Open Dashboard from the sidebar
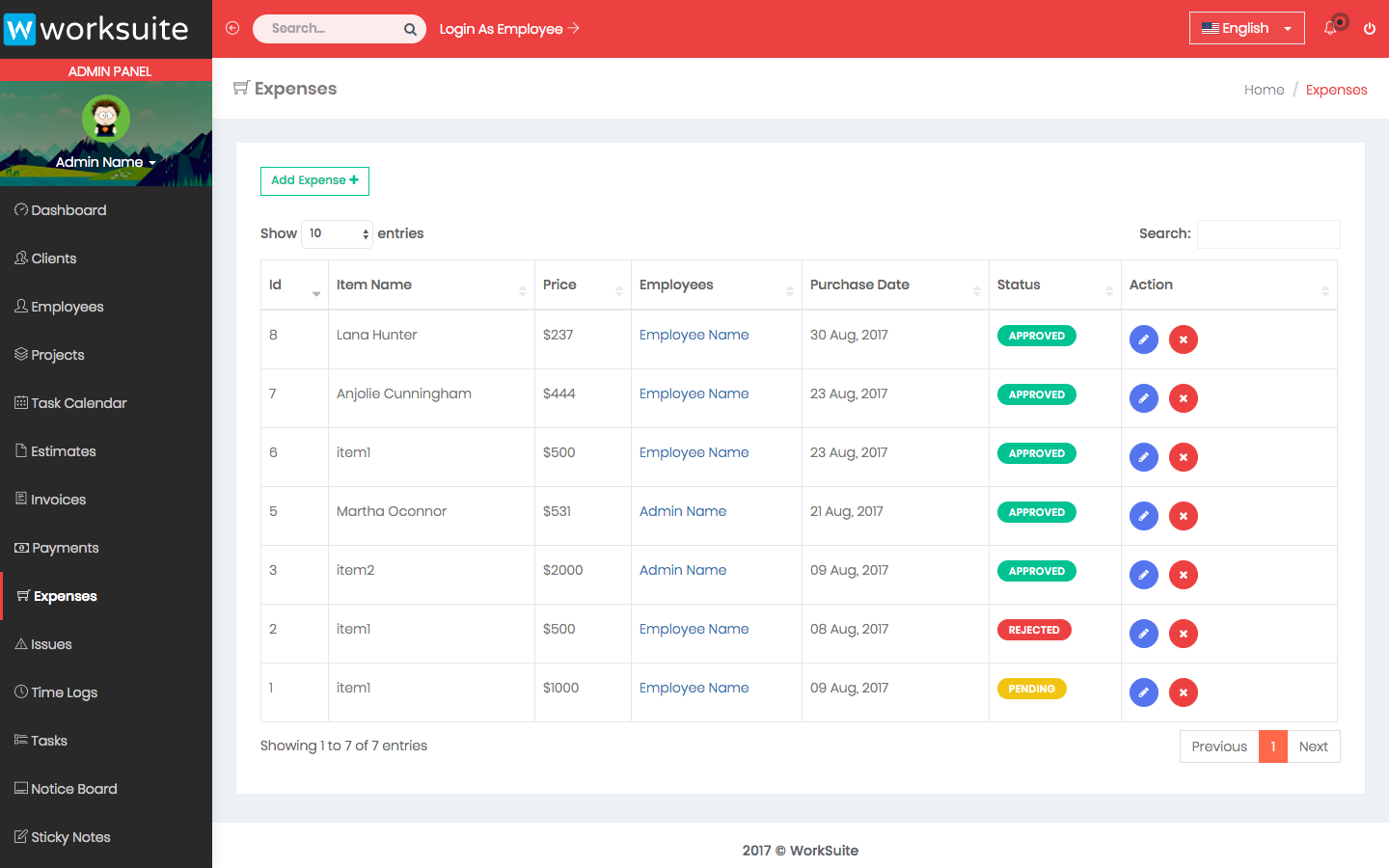Image resolution: width=1389 pixels, height=868 pixels. [68, 210]
